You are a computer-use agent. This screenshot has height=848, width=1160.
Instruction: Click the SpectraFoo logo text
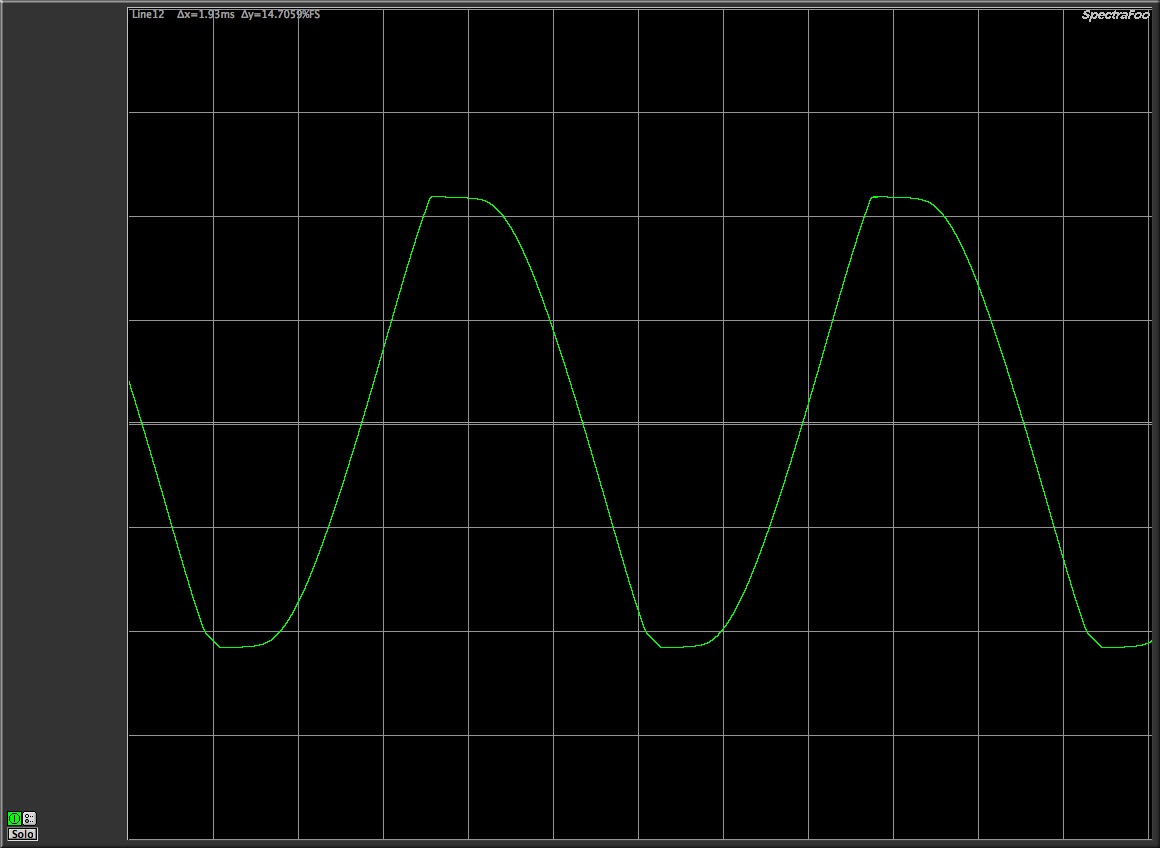point(1115,15)
